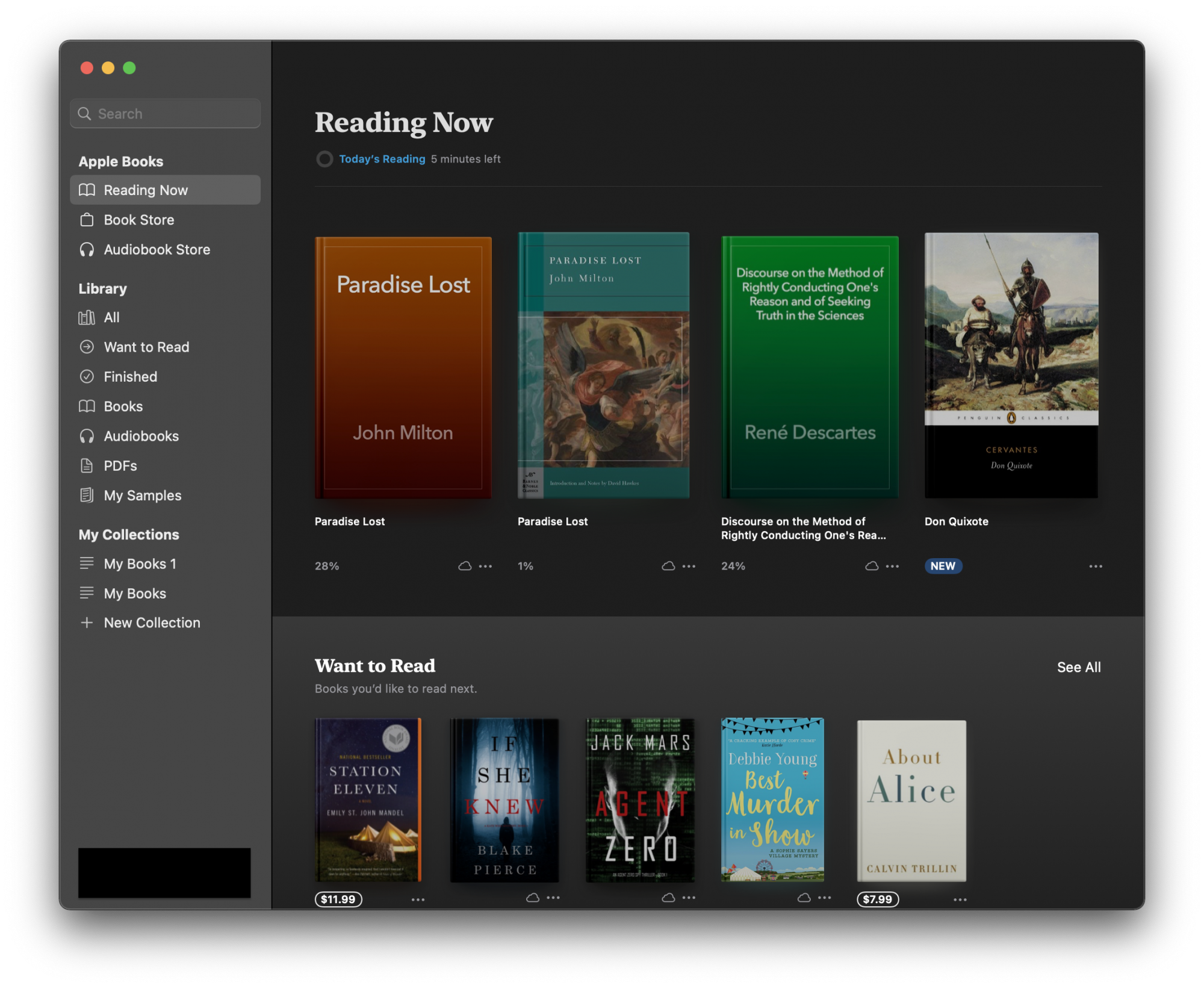Viewport: 1204px width, 988px height.
Task: Open the Station Eleven cover
Action: coord(368,800)
